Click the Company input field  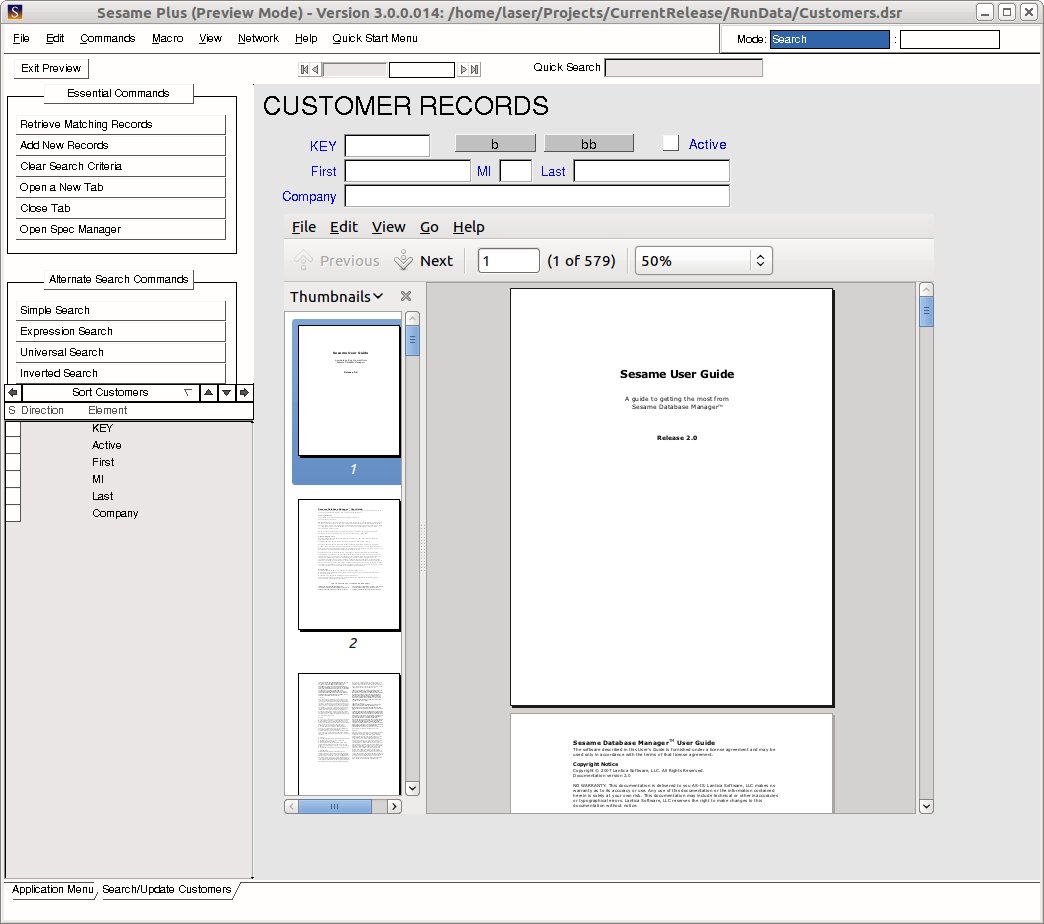coord(537,196)
